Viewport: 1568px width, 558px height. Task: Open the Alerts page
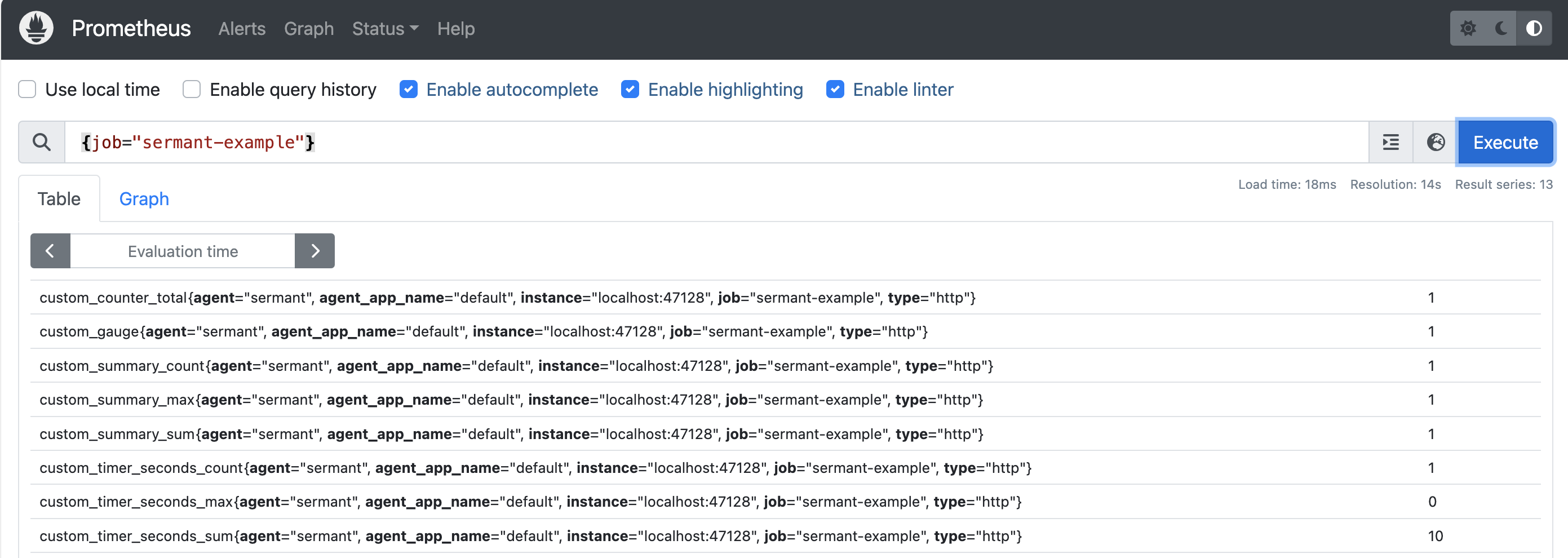pyautogui.click(x=242, y=29)
